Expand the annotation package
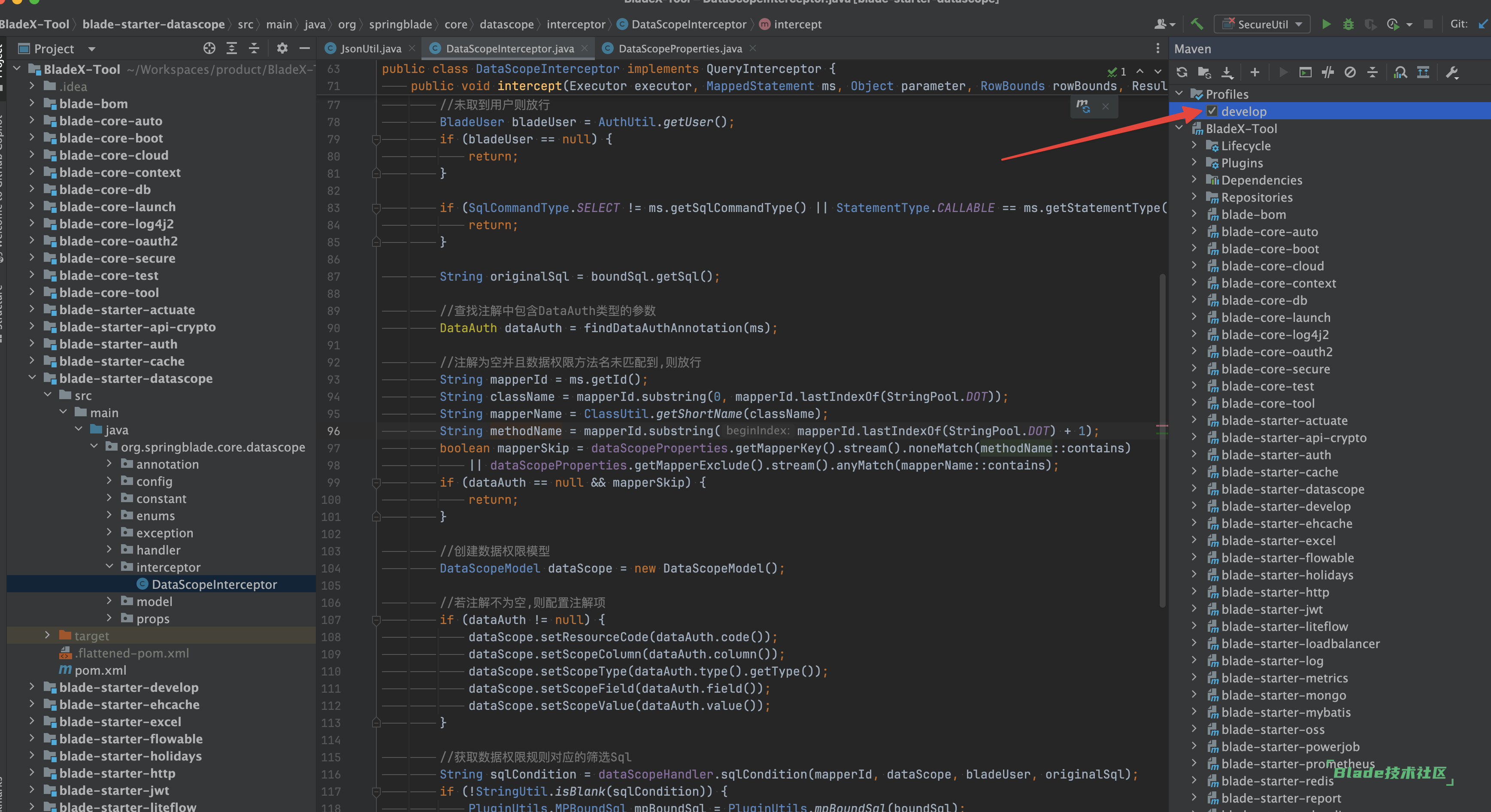Viewport: 1491px width, 812px height. (109, 464)
